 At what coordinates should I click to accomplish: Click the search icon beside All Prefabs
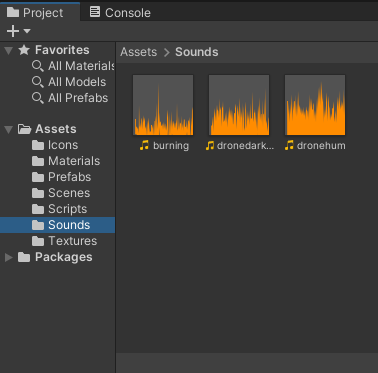coord(38,98)
